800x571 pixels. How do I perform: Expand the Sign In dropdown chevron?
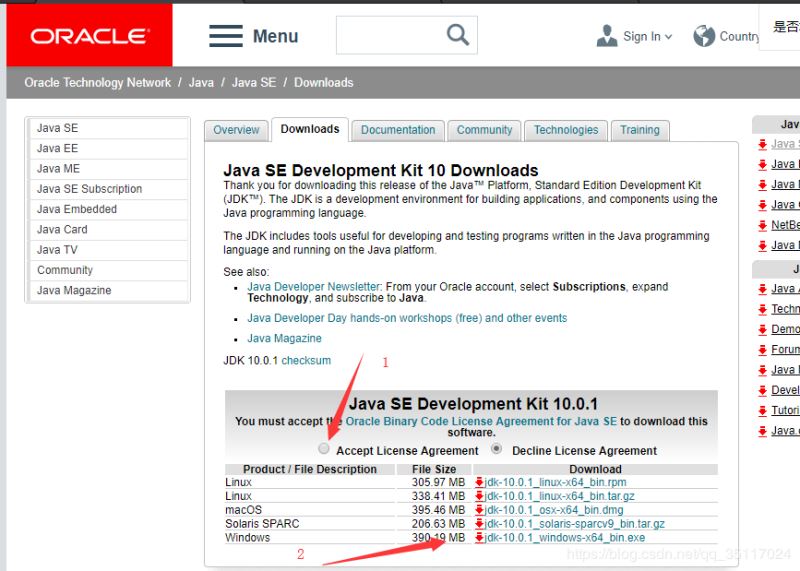pyautogui.click(x=668, y=37)
